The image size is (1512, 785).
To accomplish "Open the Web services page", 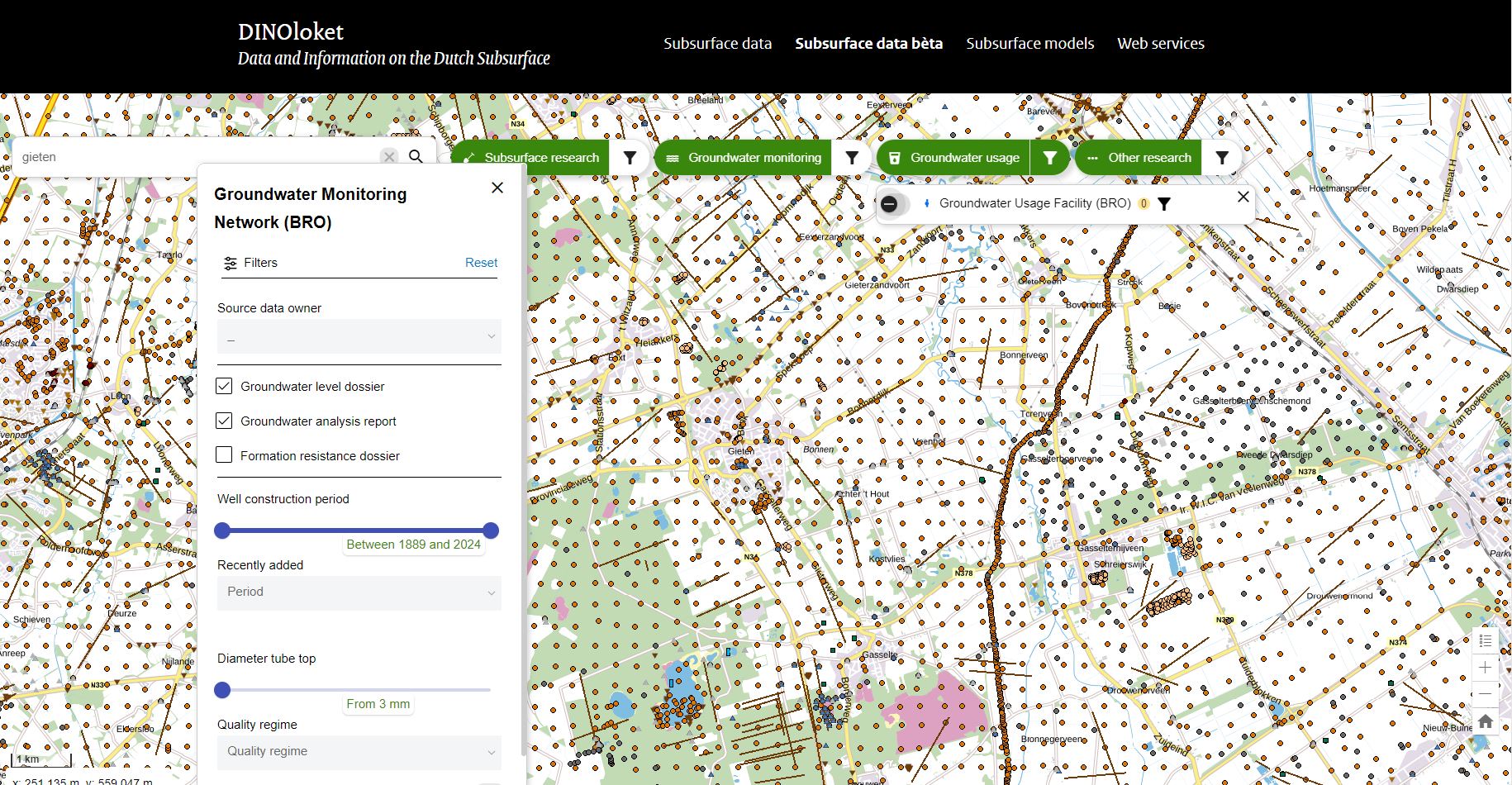I will 1160,43.
